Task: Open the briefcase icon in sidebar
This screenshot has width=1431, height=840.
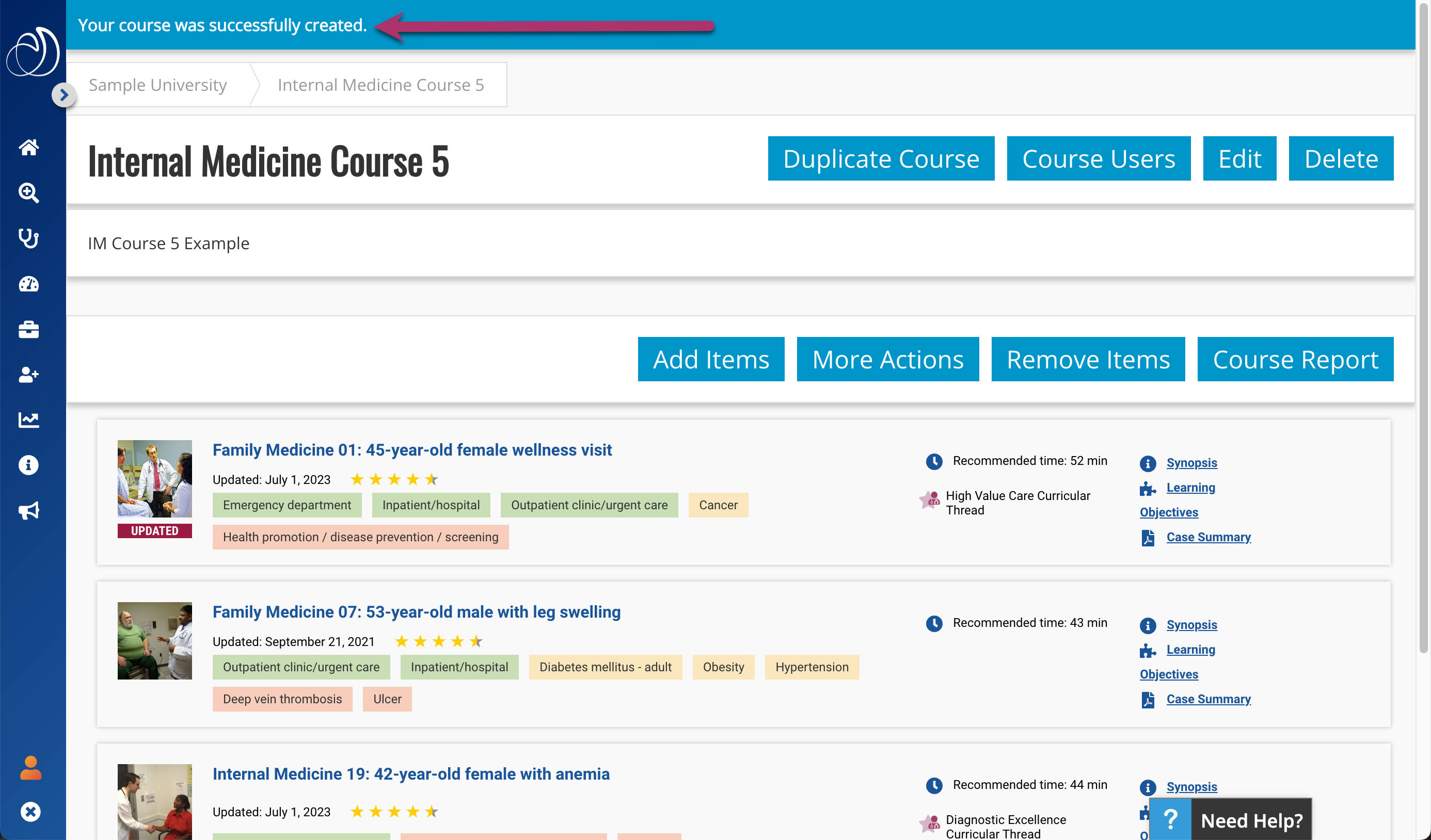Action: pos(28,329)
